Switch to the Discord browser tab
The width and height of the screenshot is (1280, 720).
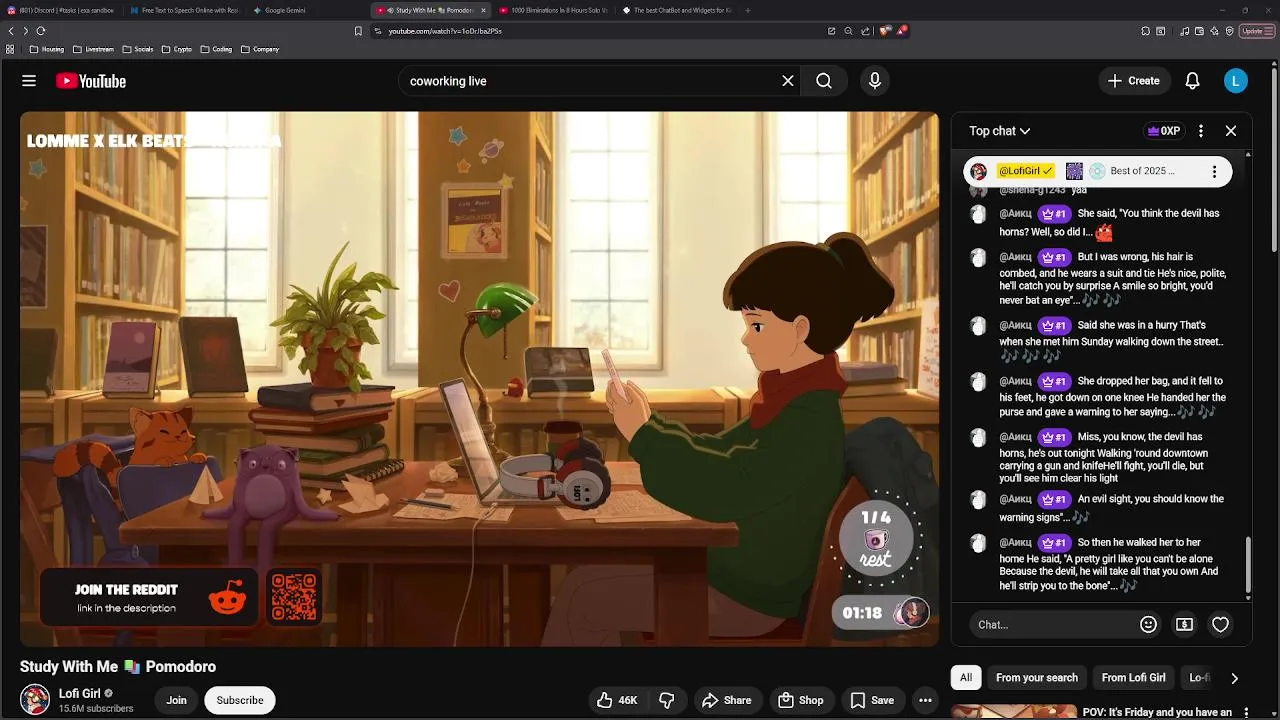tap(61, 10)
